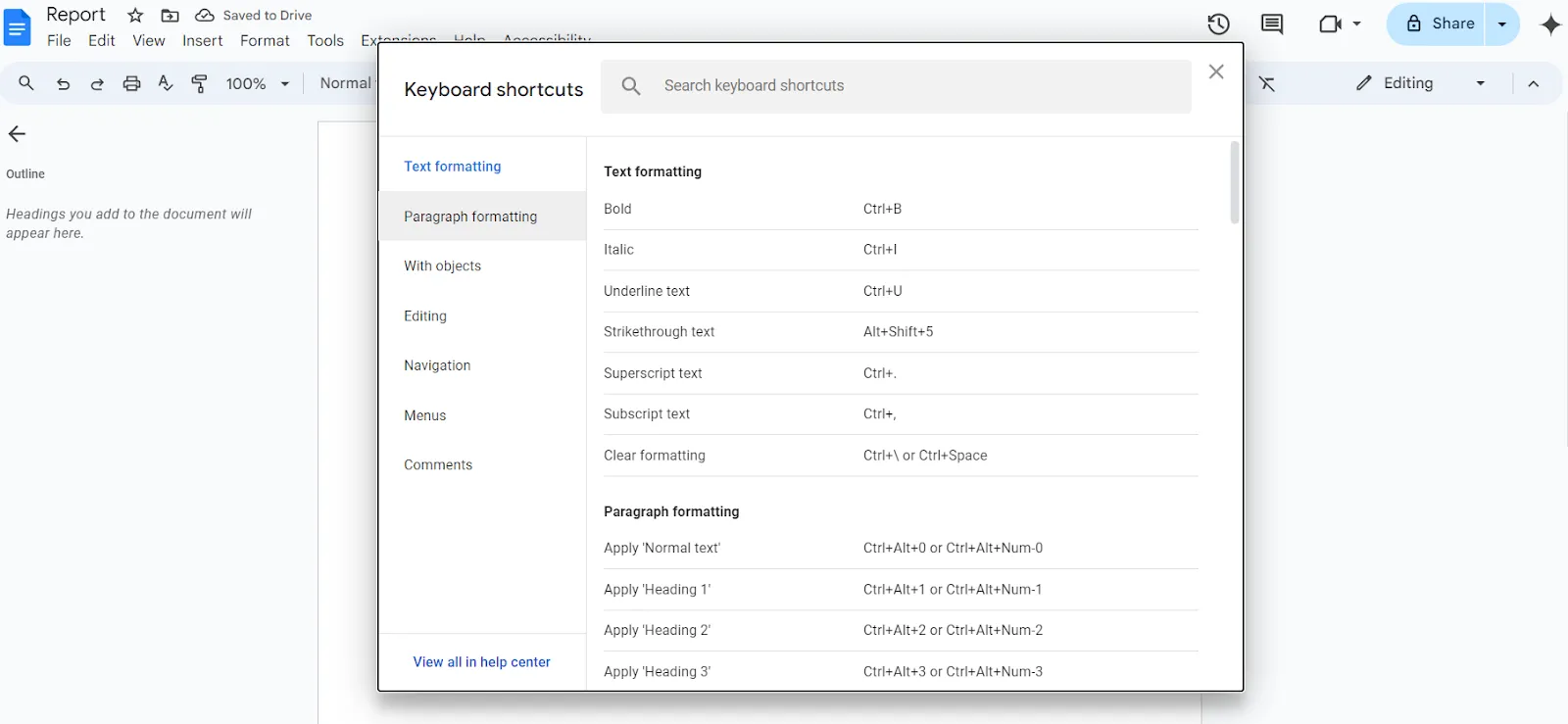
Task: Open version history clock icon
Action: pyautogui.click(x=1218, y=24)
